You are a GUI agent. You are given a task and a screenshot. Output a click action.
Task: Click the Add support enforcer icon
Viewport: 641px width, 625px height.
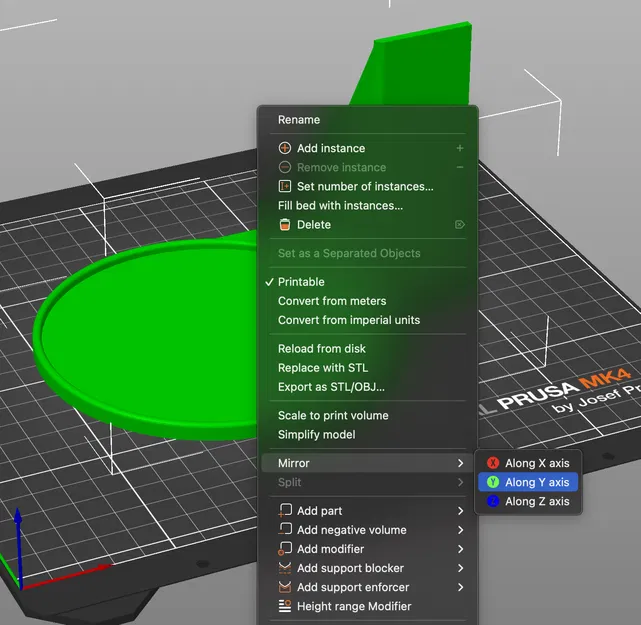tap(285, 587)
